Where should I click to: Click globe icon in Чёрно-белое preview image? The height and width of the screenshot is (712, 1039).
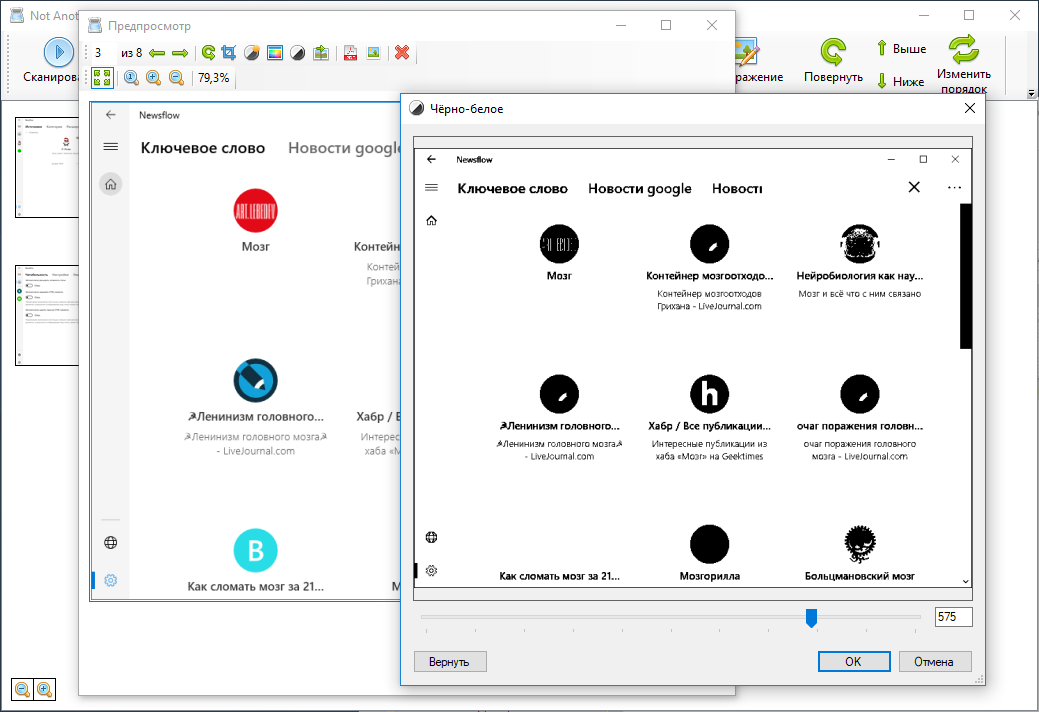[x=431, y=537]
